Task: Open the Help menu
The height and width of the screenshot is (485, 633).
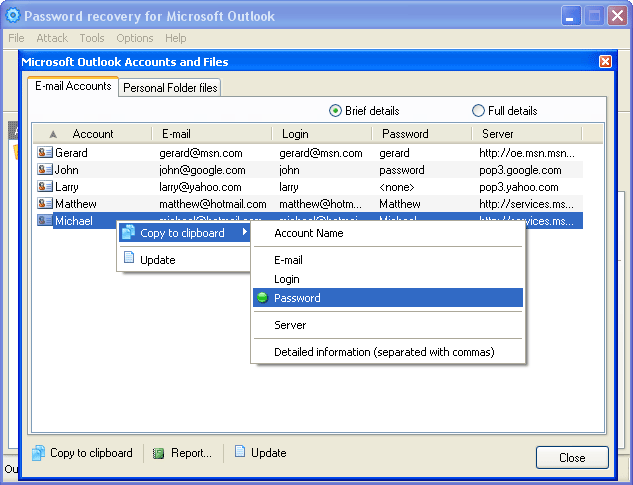Action: 176,38
